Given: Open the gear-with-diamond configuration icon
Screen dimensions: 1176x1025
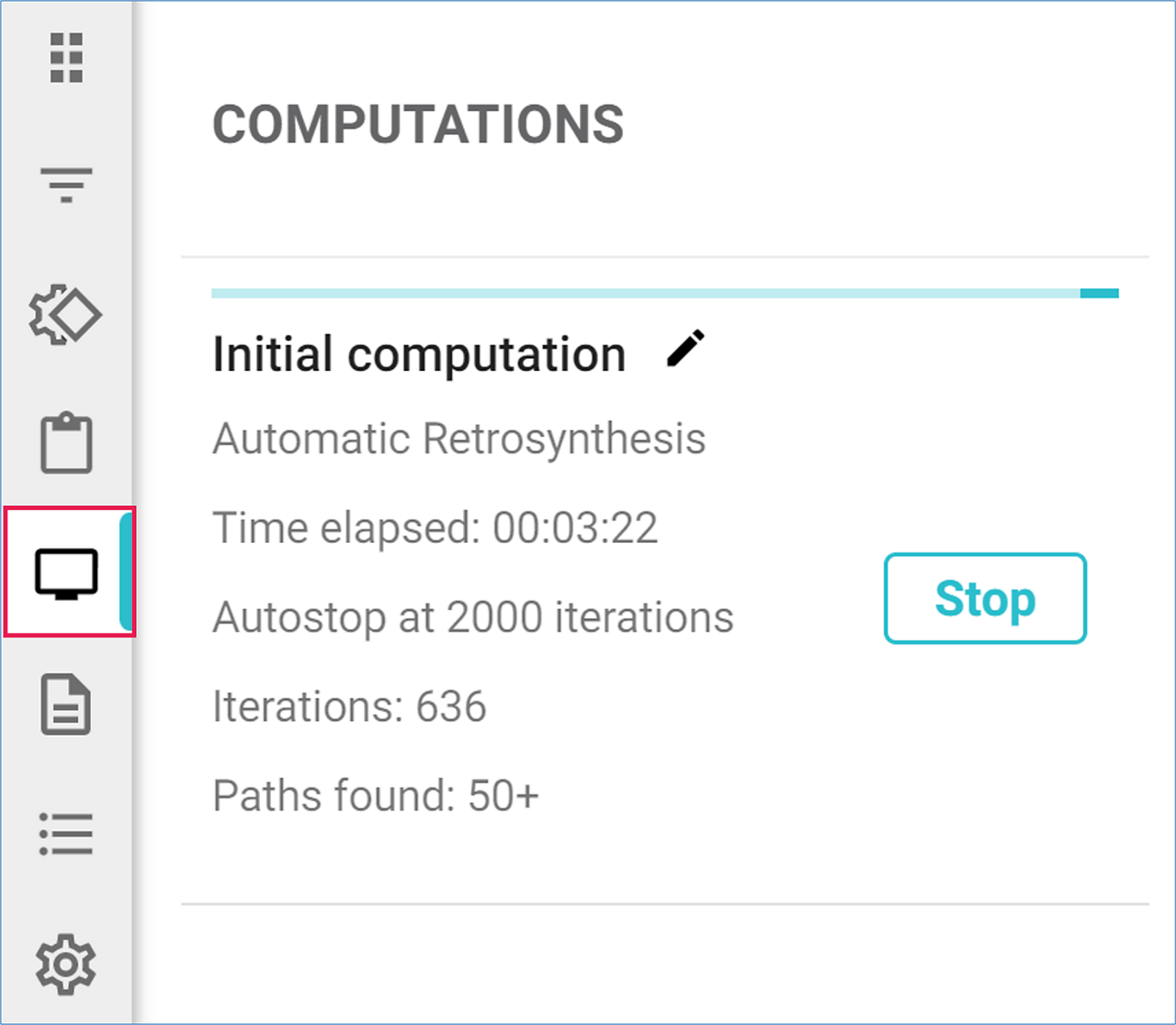Looking at the screenshot, I should coord(66,316).
